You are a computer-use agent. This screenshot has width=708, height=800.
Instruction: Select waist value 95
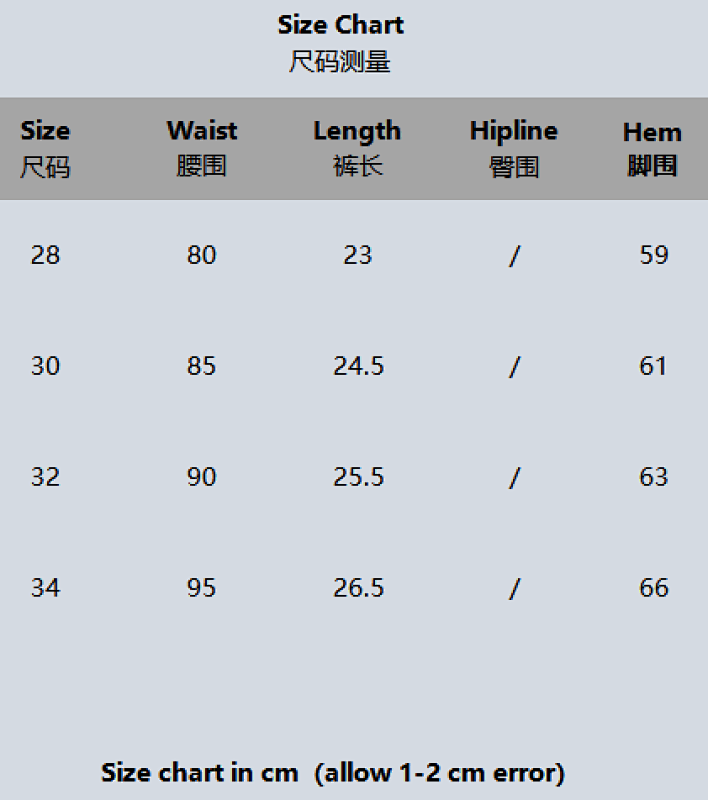pos(201,587)
